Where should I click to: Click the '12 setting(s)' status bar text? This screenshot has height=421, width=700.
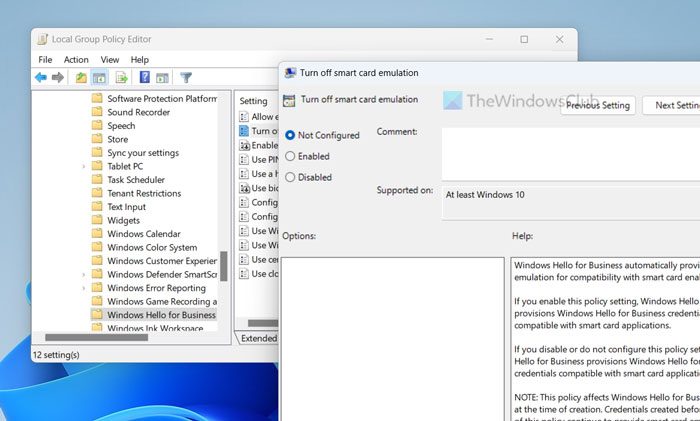pyautogui.click(x=56, y=355)
